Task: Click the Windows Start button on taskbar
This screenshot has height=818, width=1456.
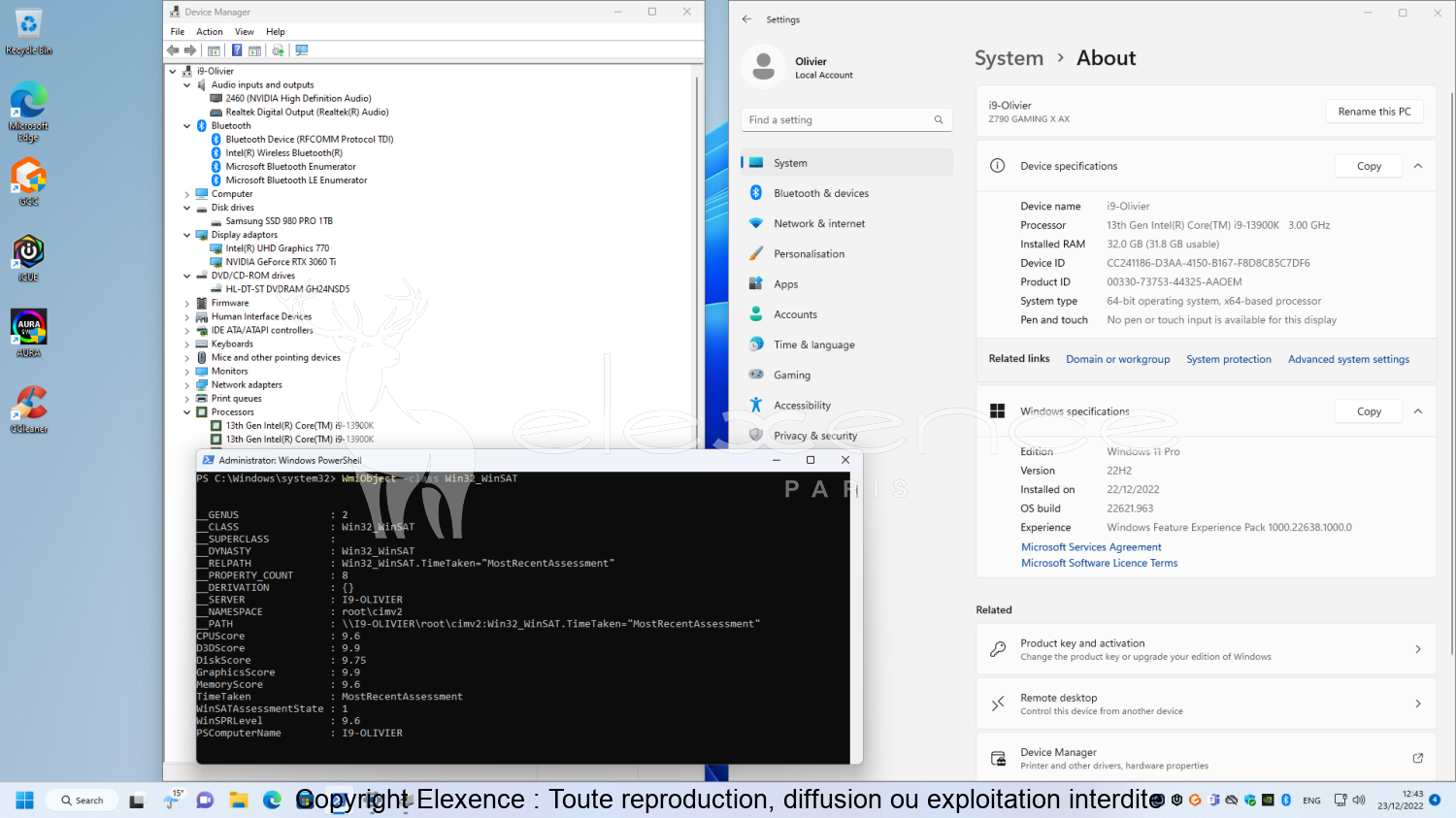Action: click(x=25, y=801)
